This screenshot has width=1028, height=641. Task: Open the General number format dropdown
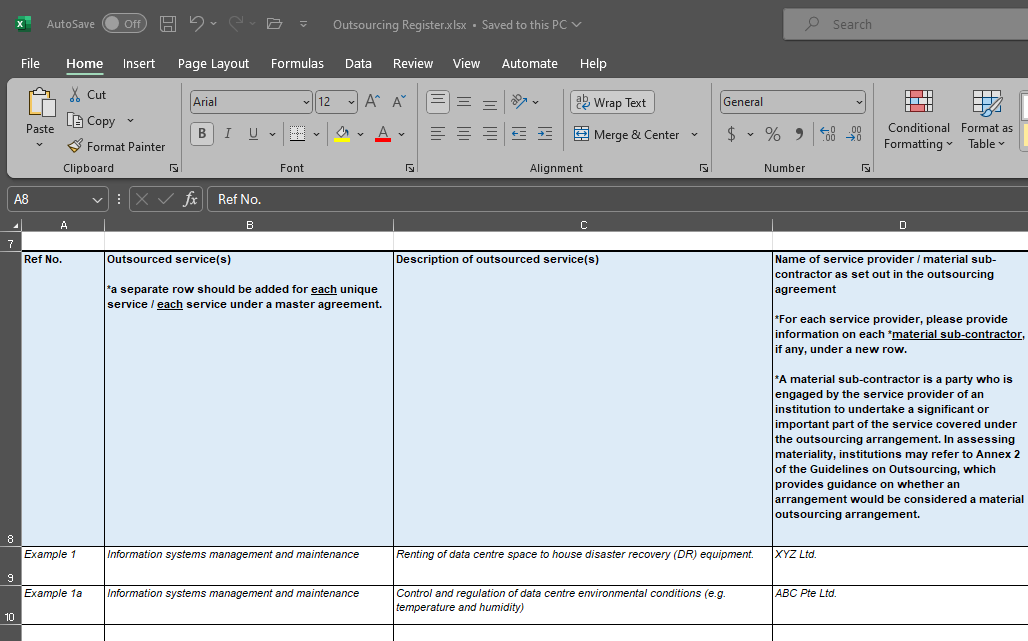859,102
